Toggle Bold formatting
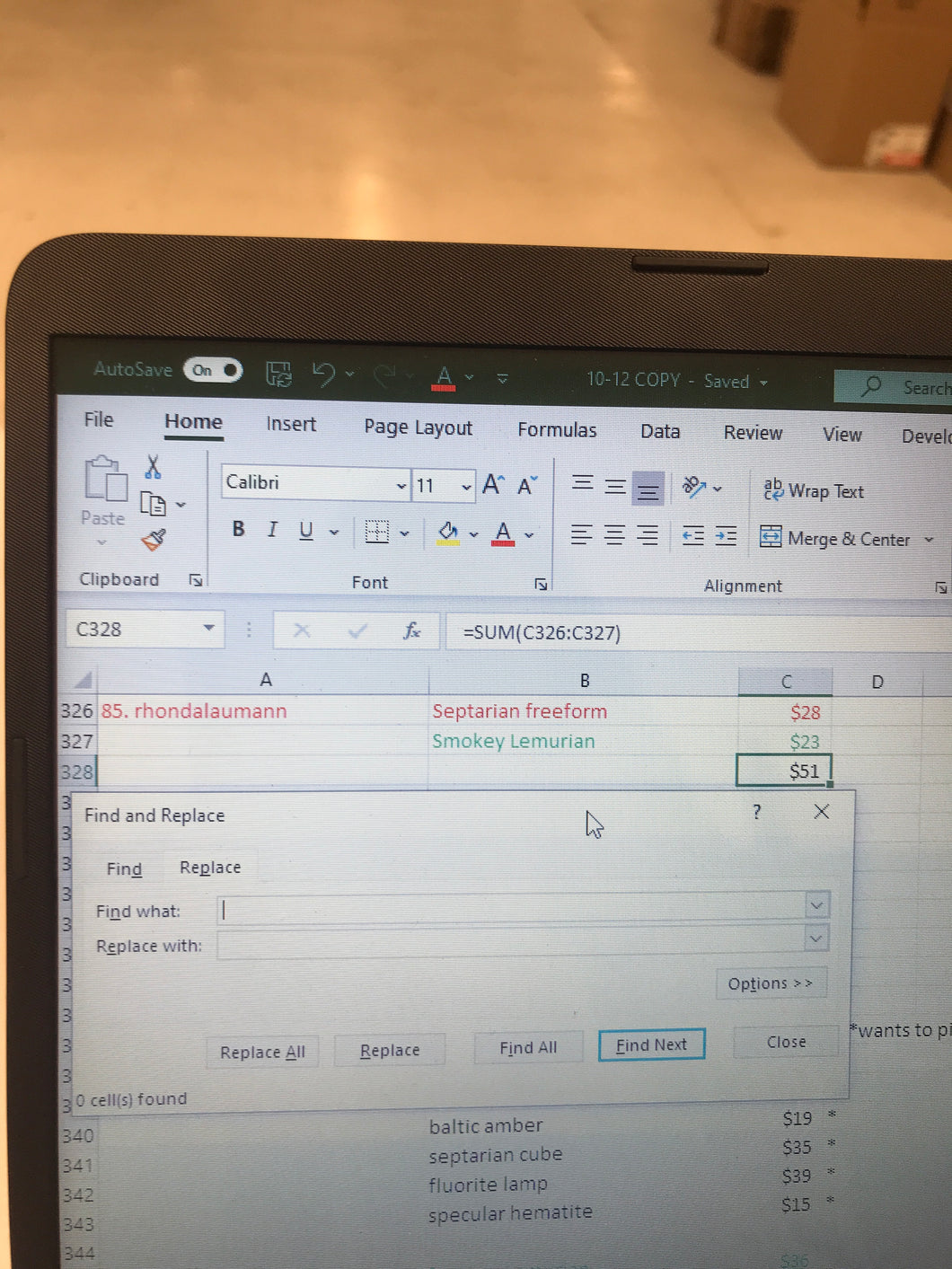 (238, 529)
